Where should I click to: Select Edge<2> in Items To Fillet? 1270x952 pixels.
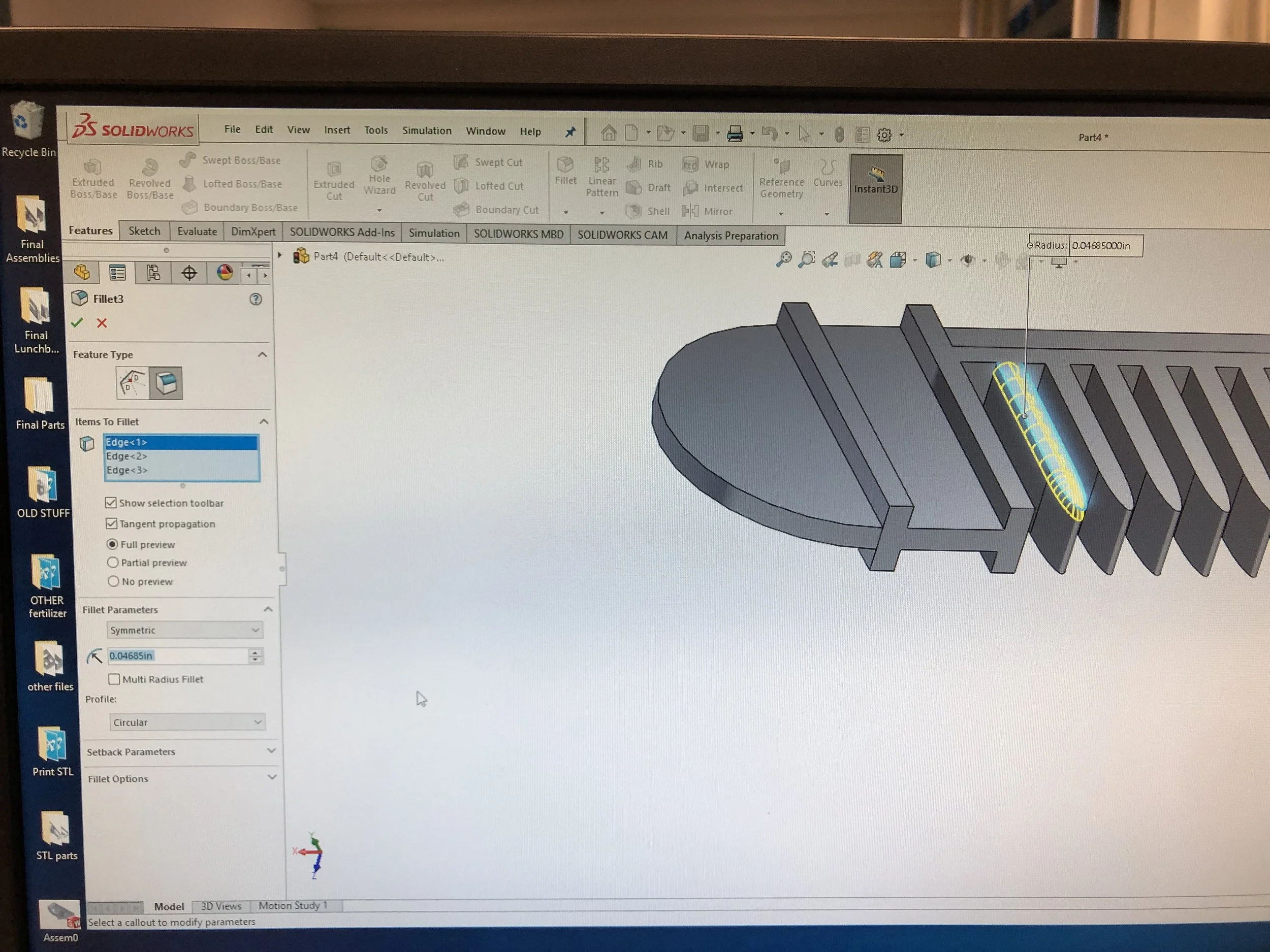tap(127, 456)
